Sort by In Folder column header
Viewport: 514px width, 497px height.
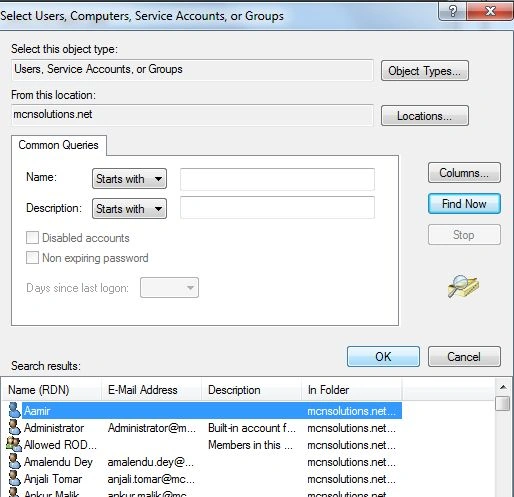[x=352, y=390]
